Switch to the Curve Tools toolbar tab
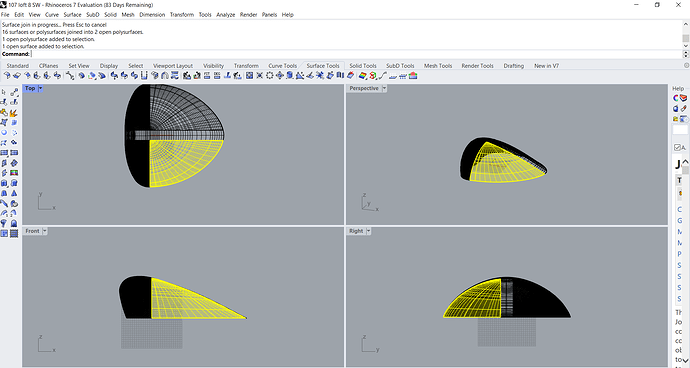690x368 pixels. [x=283, y=66]
